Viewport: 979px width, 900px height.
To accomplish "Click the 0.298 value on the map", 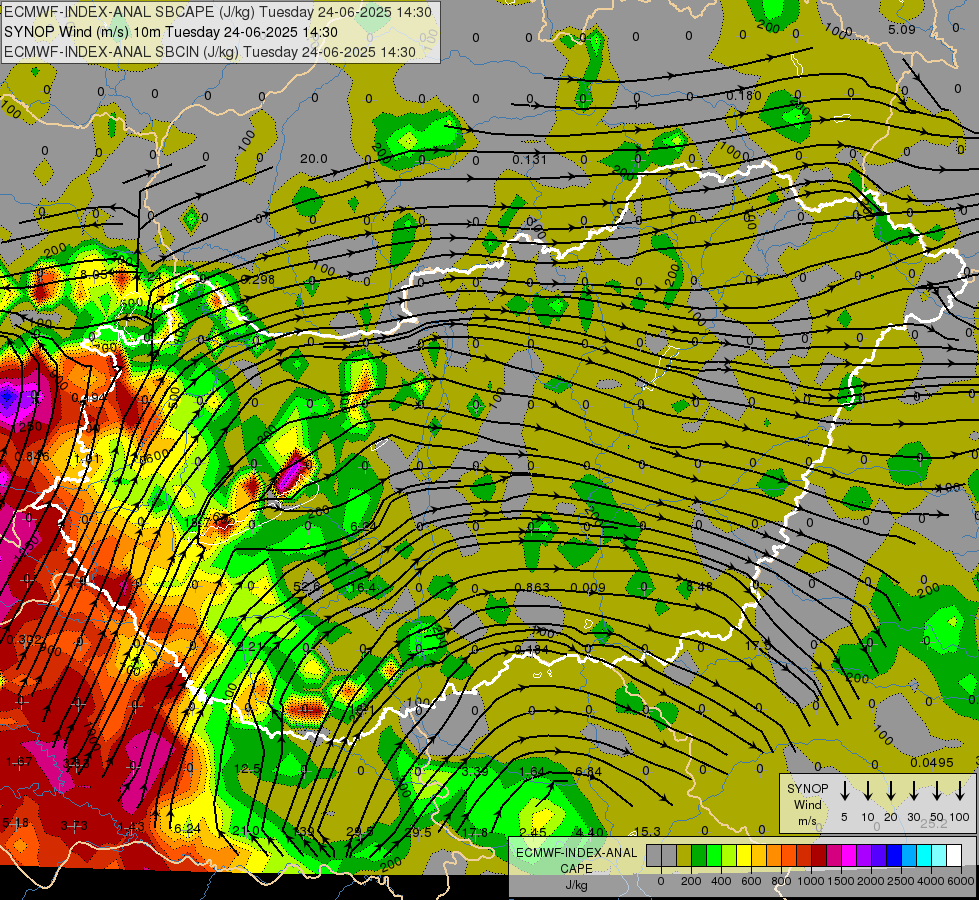I will [257, 279].
